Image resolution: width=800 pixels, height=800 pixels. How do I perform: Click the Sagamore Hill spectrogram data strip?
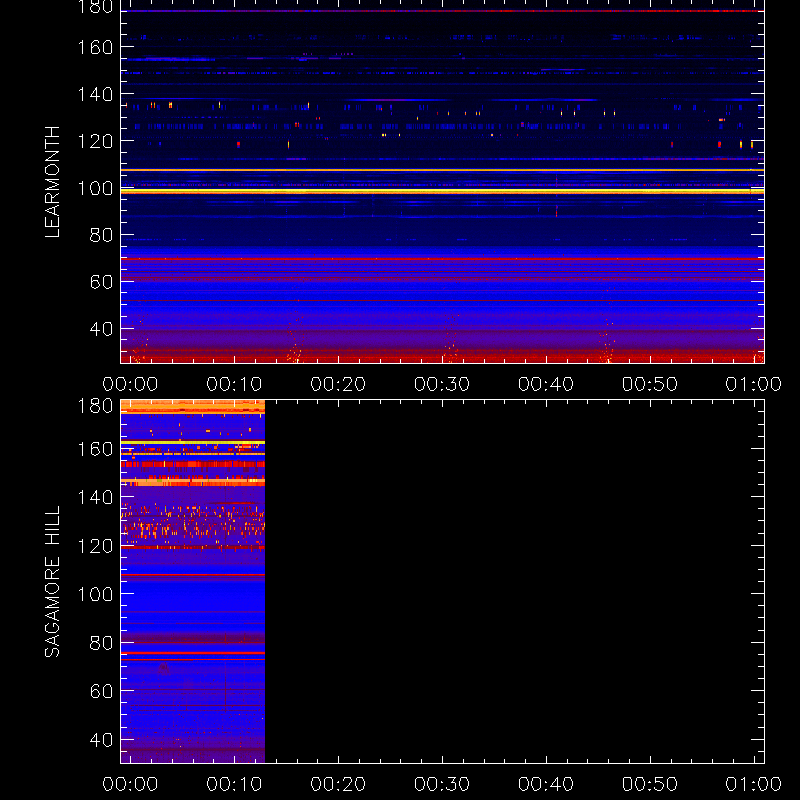click(193, 582)
